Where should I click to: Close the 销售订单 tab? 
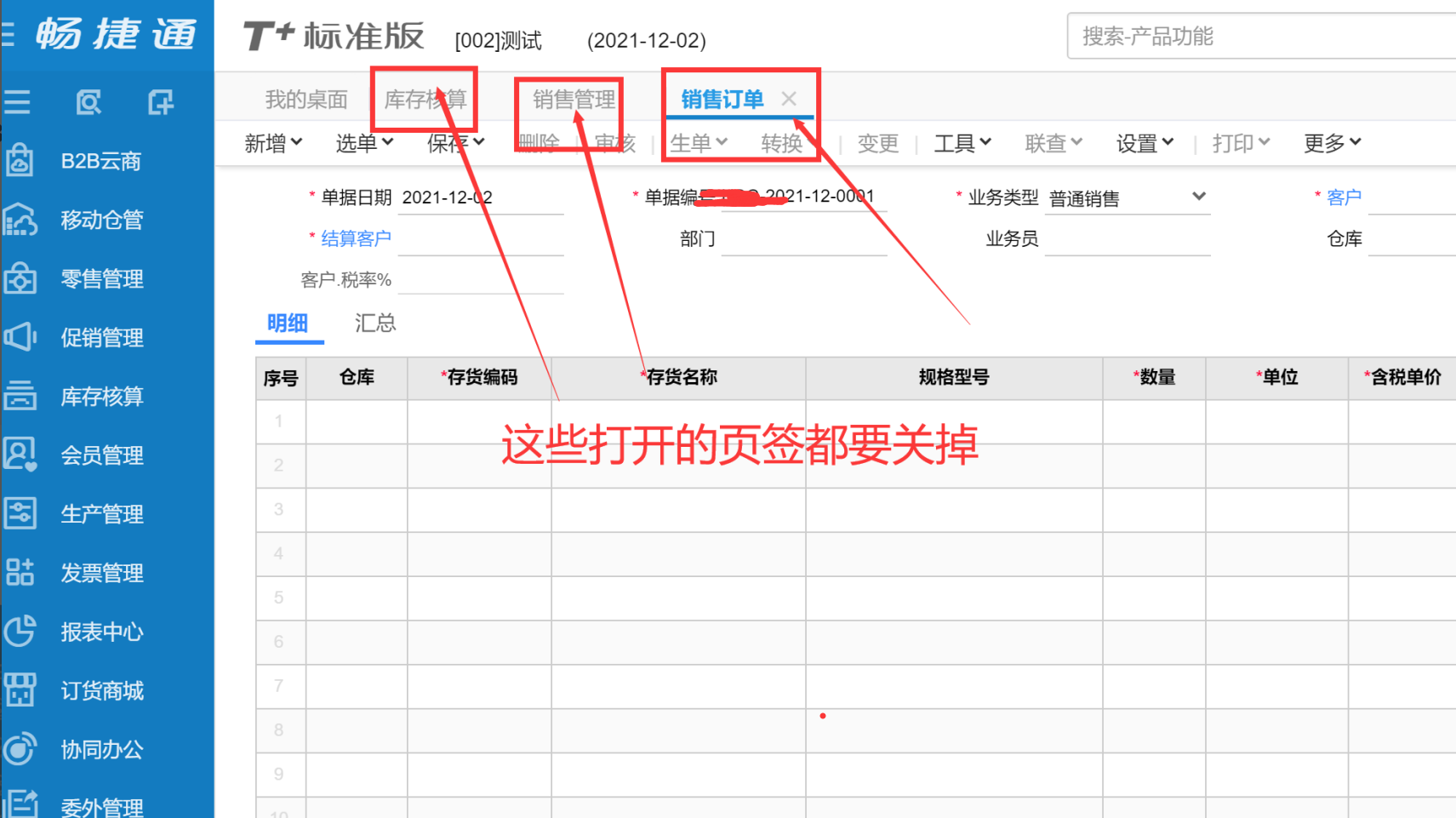[789, 99]
